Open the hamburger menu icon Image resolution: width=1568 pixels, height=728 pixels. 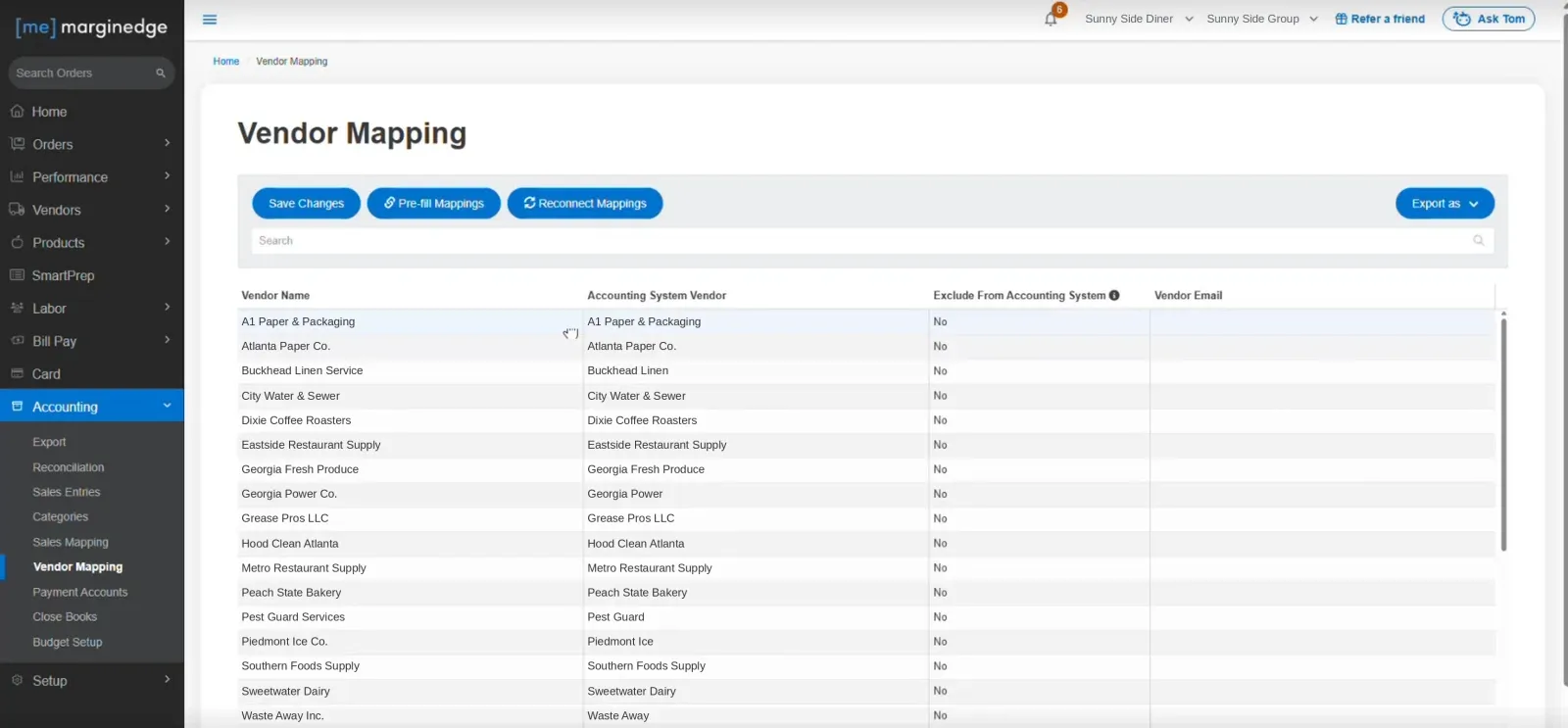point(210,20)
